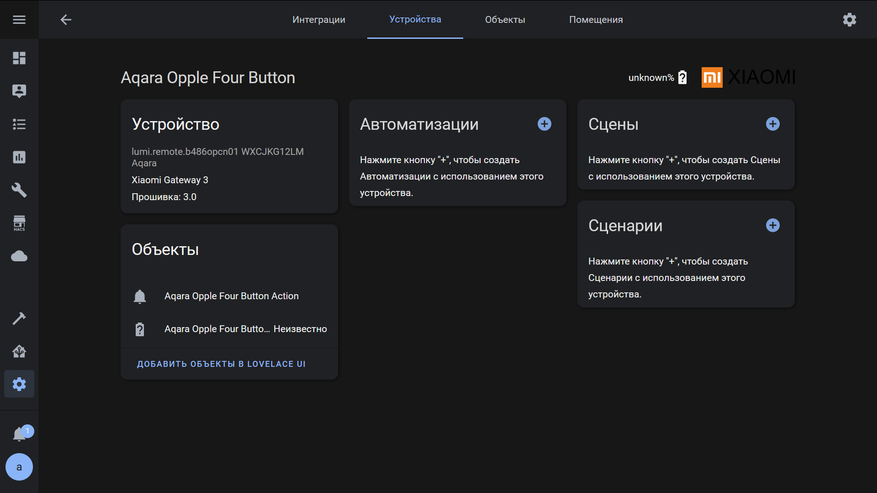The height and width of the screenshot is (493, 877).
Task: Open the History chart sidebar icon
Action: point(19,157)
